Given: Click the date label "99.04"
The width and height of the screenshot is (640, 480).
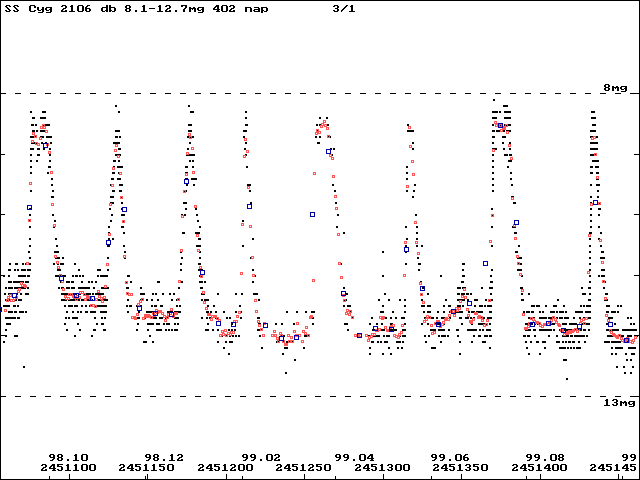Looking at the screenshot, I should [354, 458].
